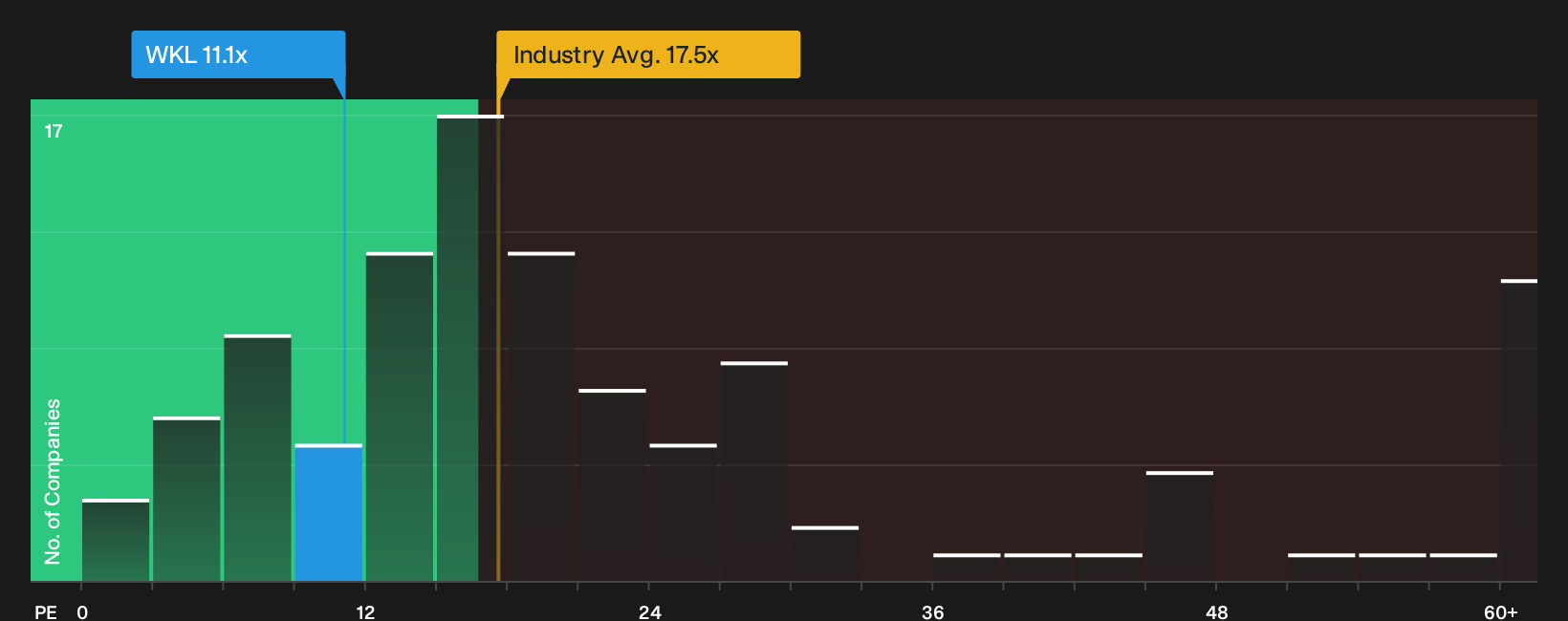Click the bar directly right of the blue WKL bar

click(x=400, y=417)
